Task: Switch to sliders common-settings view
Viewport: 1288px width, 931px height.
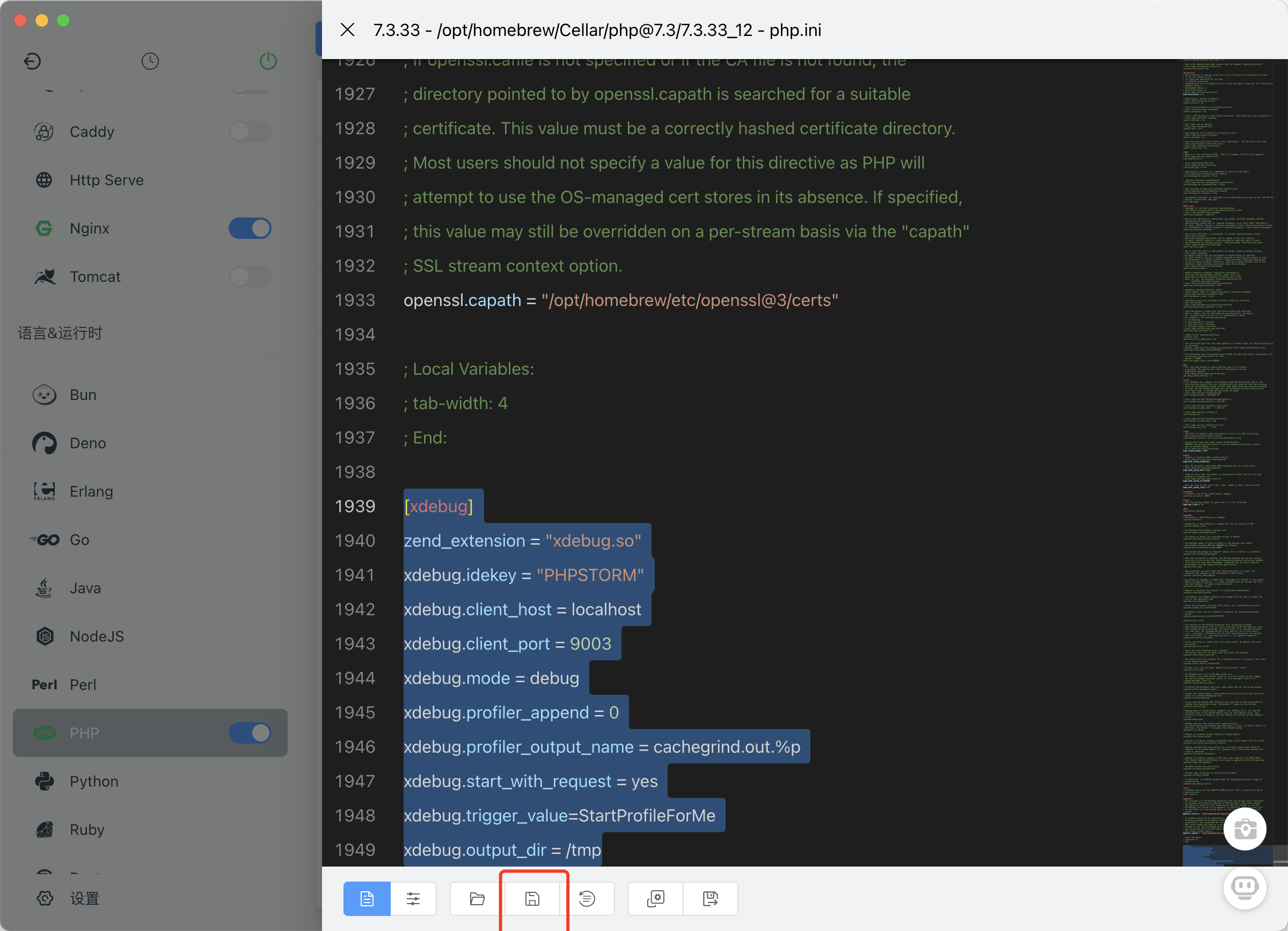Action: coord(413,899)
